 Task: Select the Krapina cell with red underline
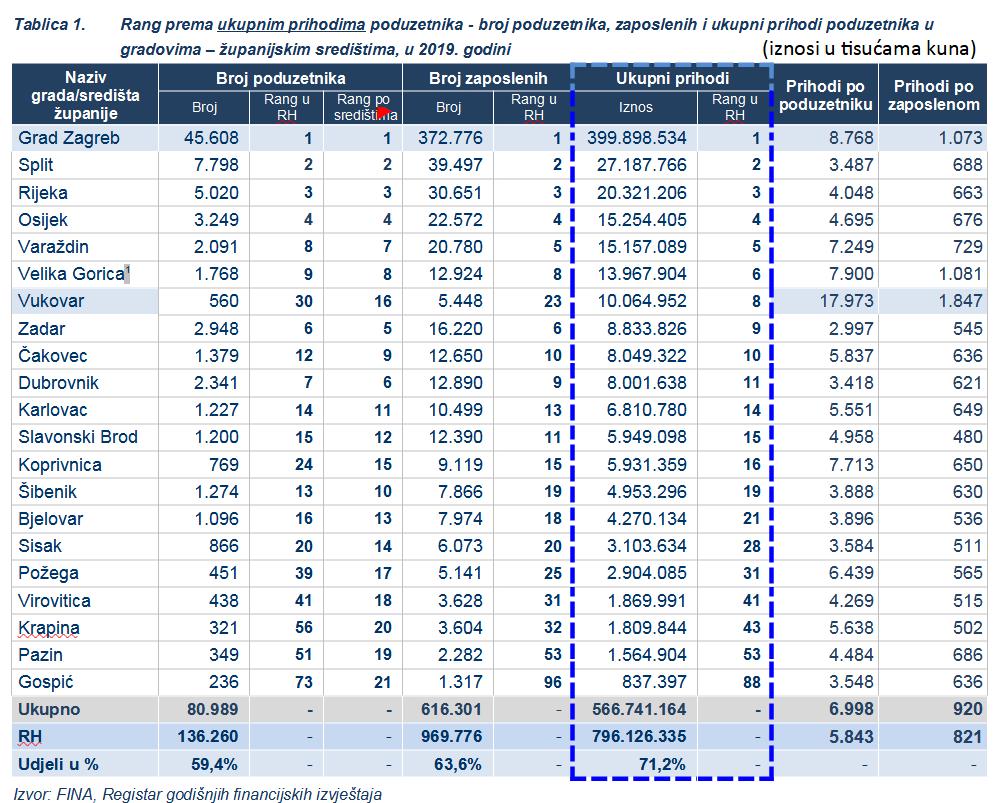[84, 628]
